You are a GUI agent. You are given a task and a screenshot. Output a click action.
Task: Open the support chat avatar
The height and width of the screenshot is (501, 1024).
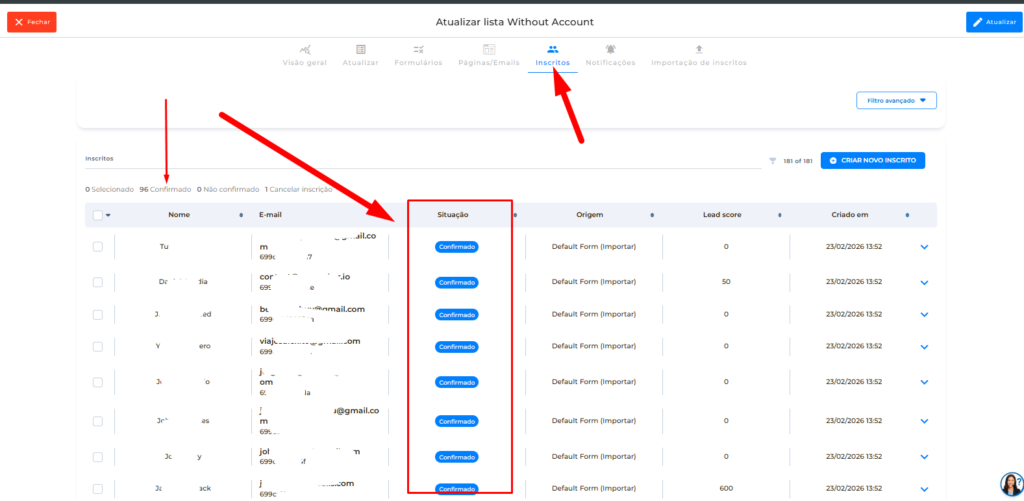point(1010,484)
